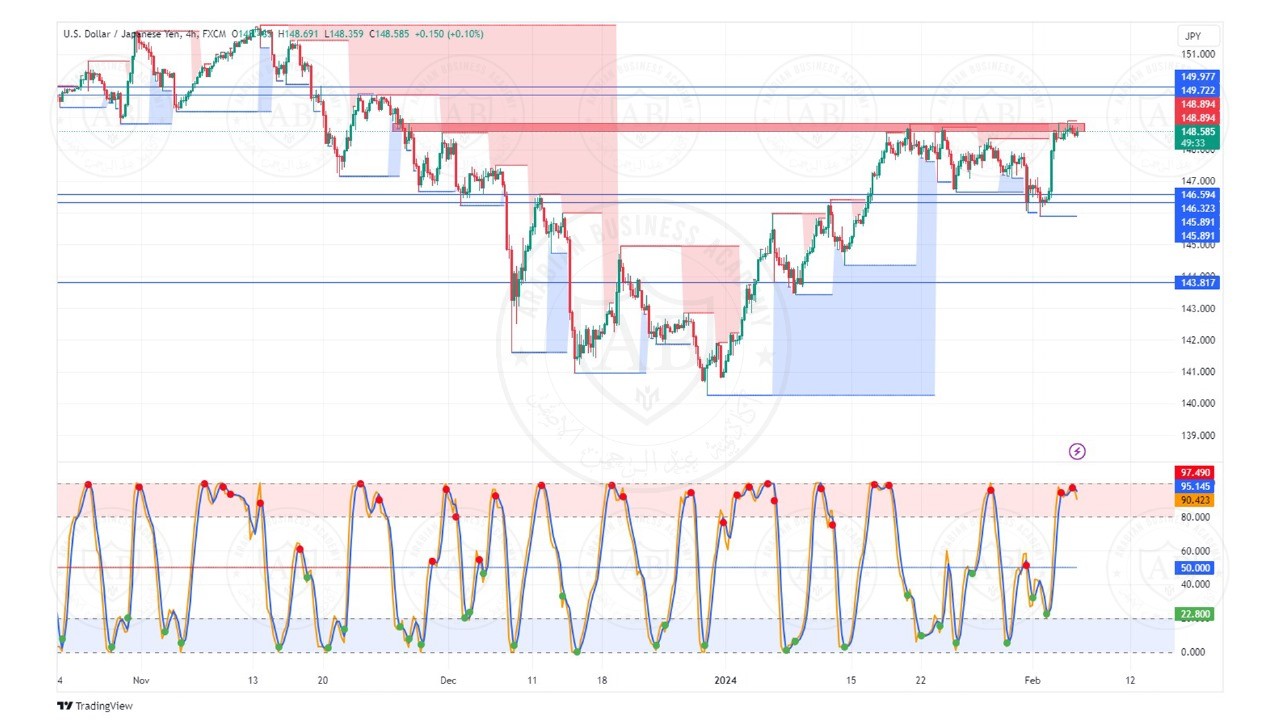The image size is (1280, 720).
Task: Click the 80.000 oscillator scale label
Action: click(x=1195, y=517)
